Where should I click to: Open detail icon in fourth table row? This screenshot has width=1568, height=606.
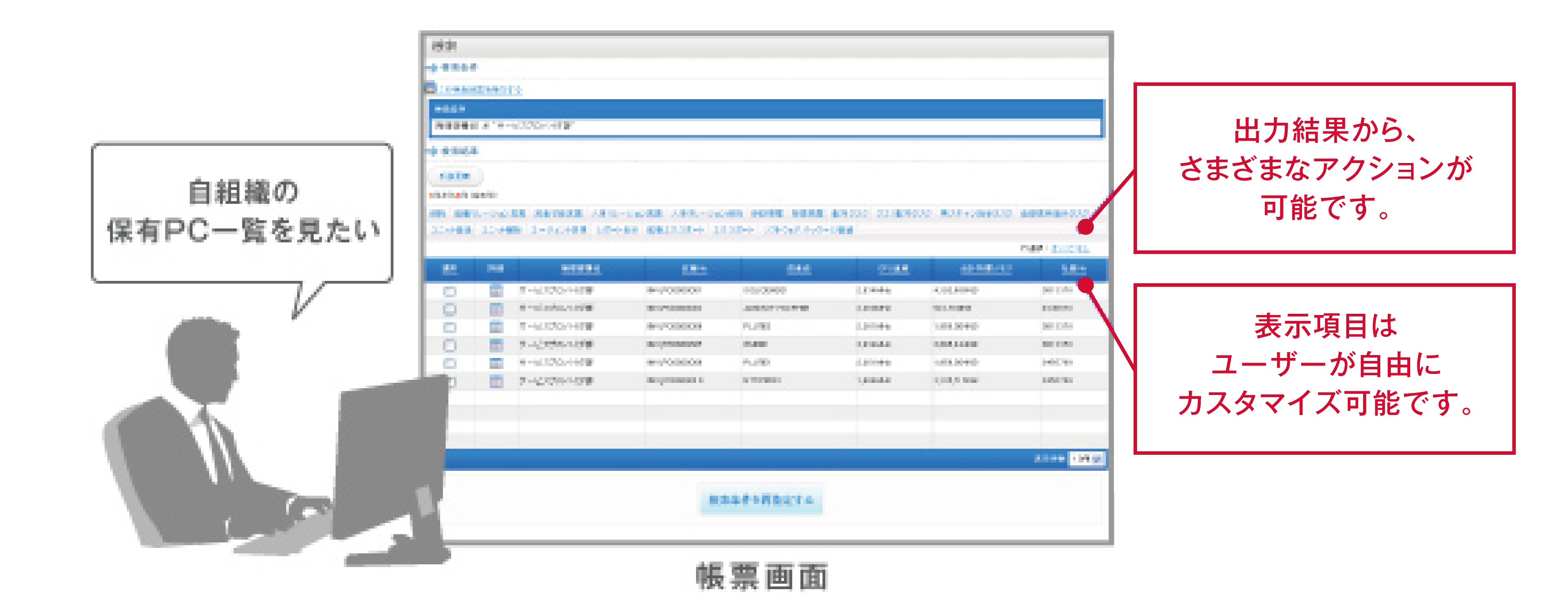click(496, 345)
